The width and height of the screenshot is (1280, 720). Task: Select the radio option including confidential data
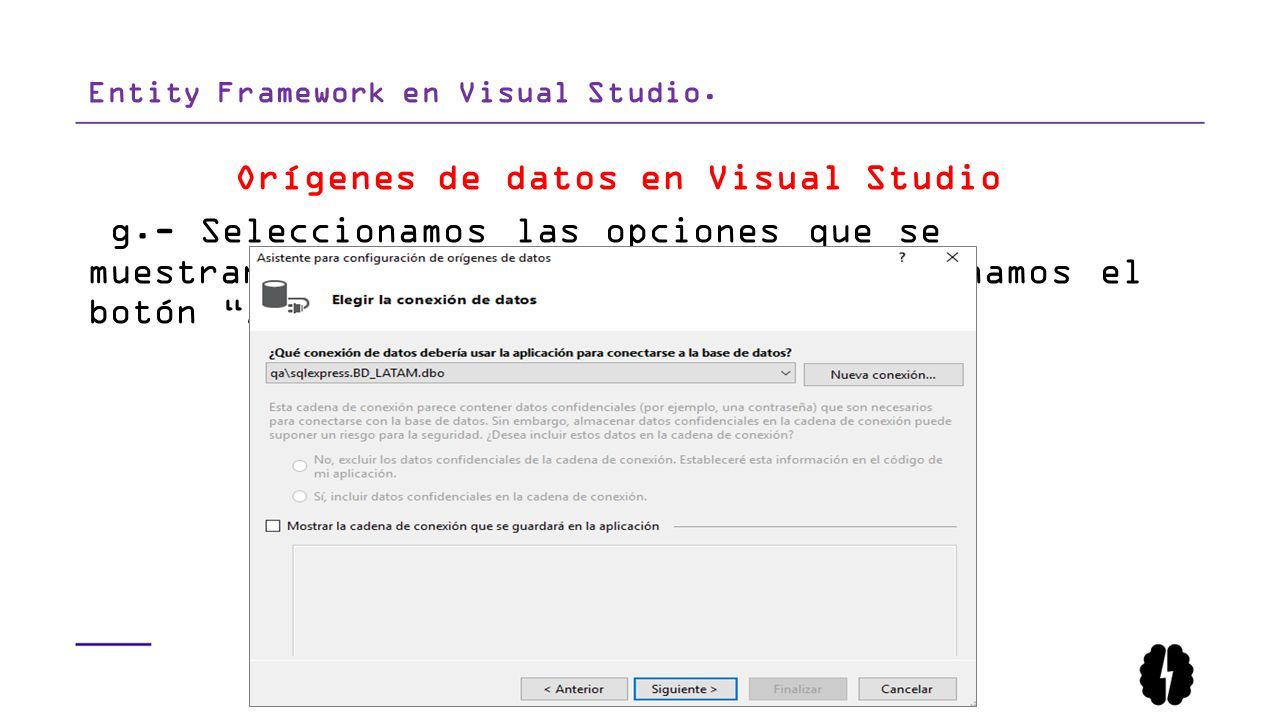click(299, 496)
